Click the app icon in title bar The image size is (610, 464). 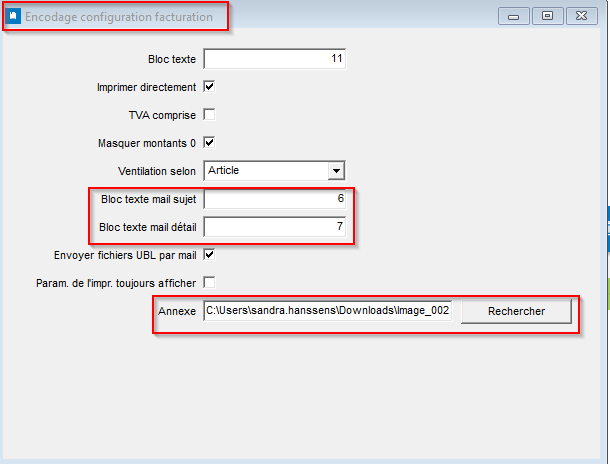point(13,16)
